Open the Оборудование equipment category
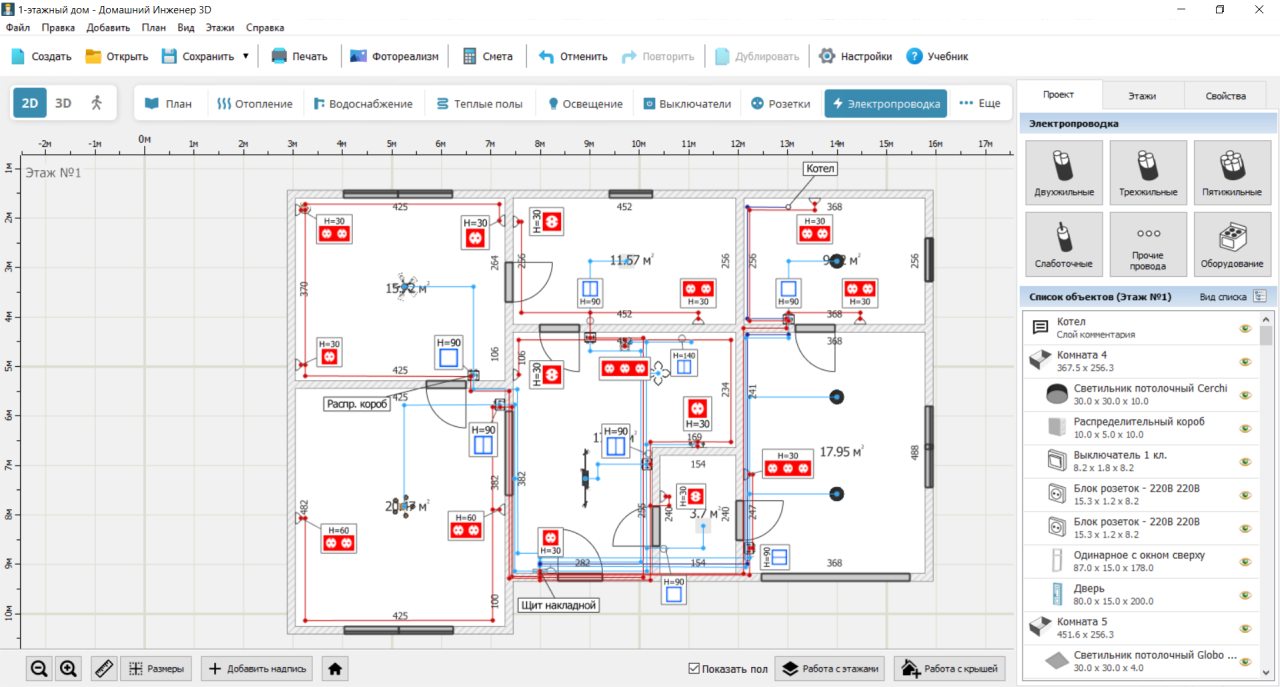 [x=1232, y=244]
